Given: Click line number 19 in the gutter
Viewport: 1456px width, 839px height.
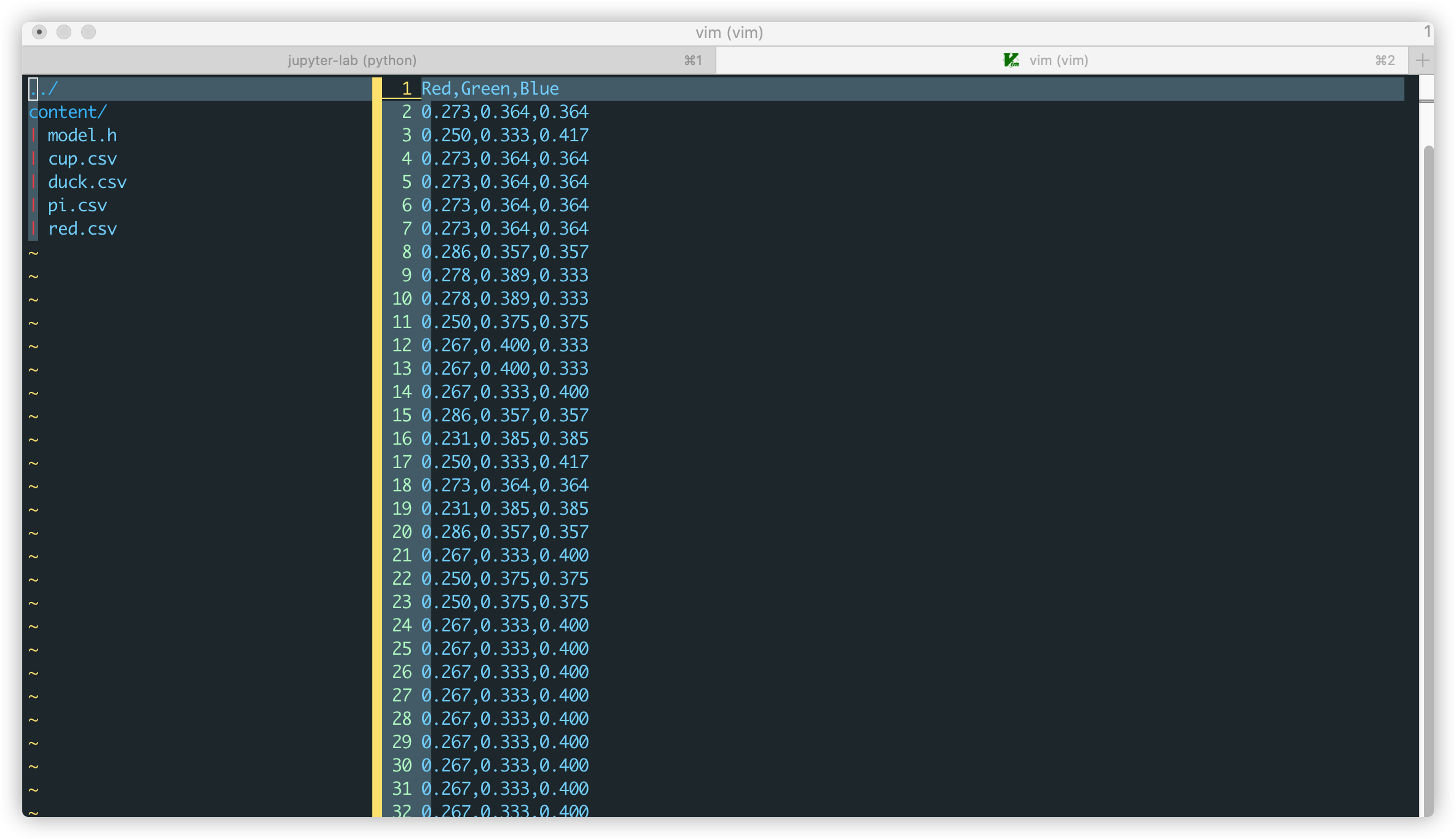Looking at the screenshot, I should (402, 509).
